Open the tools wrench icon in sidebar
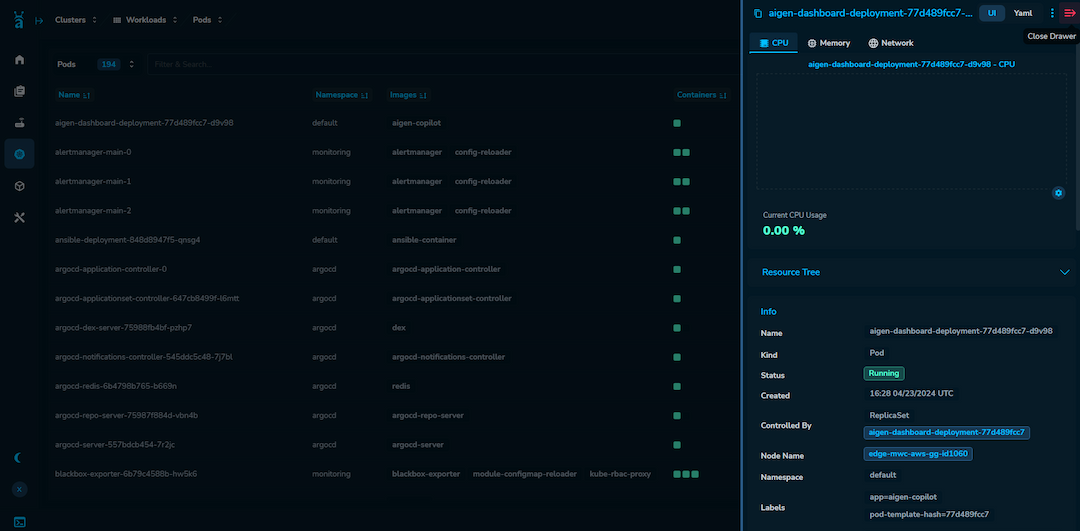The height and width of the screenshot is (531, 1080). [x=19, y=218]
